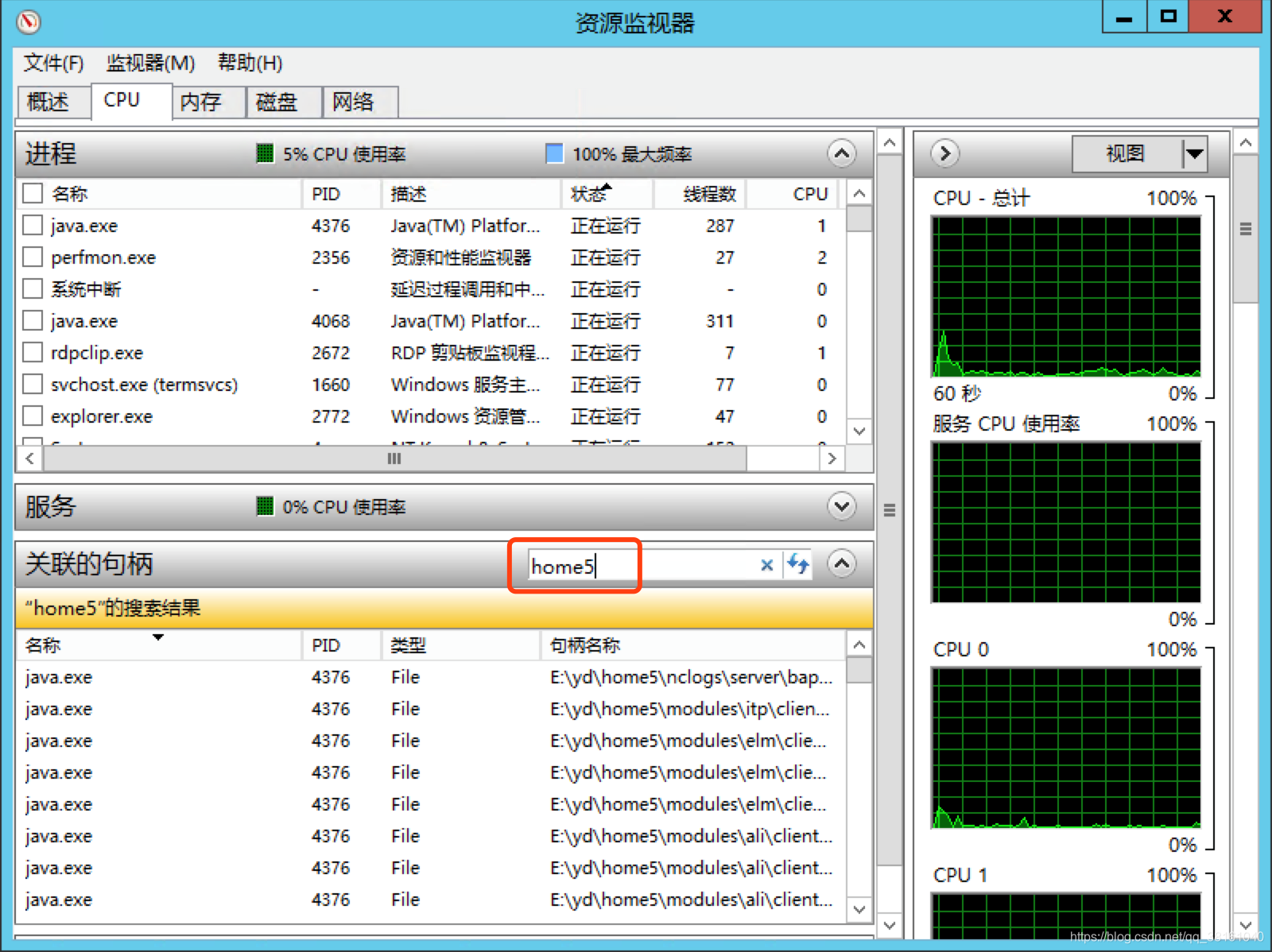Click the main pane scroll down arrow
This screenshot has height=952, width=1272.
coord(890,925)
